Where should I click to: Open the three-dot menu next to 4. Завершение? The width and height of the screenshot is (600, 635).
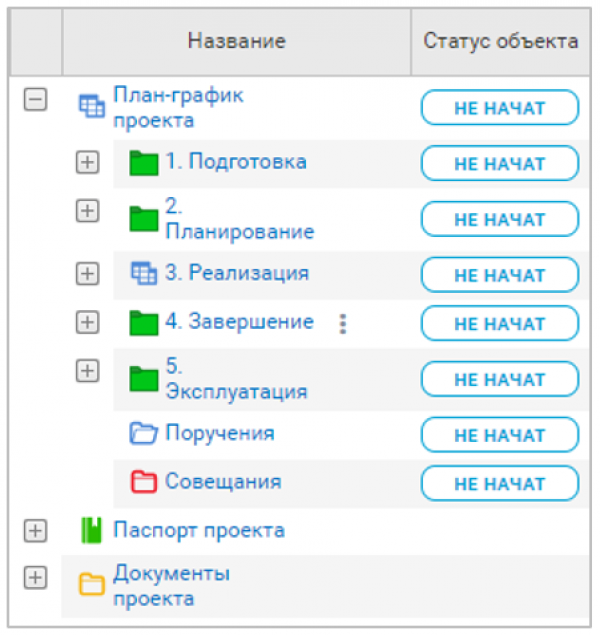click(x=343, y=323)
